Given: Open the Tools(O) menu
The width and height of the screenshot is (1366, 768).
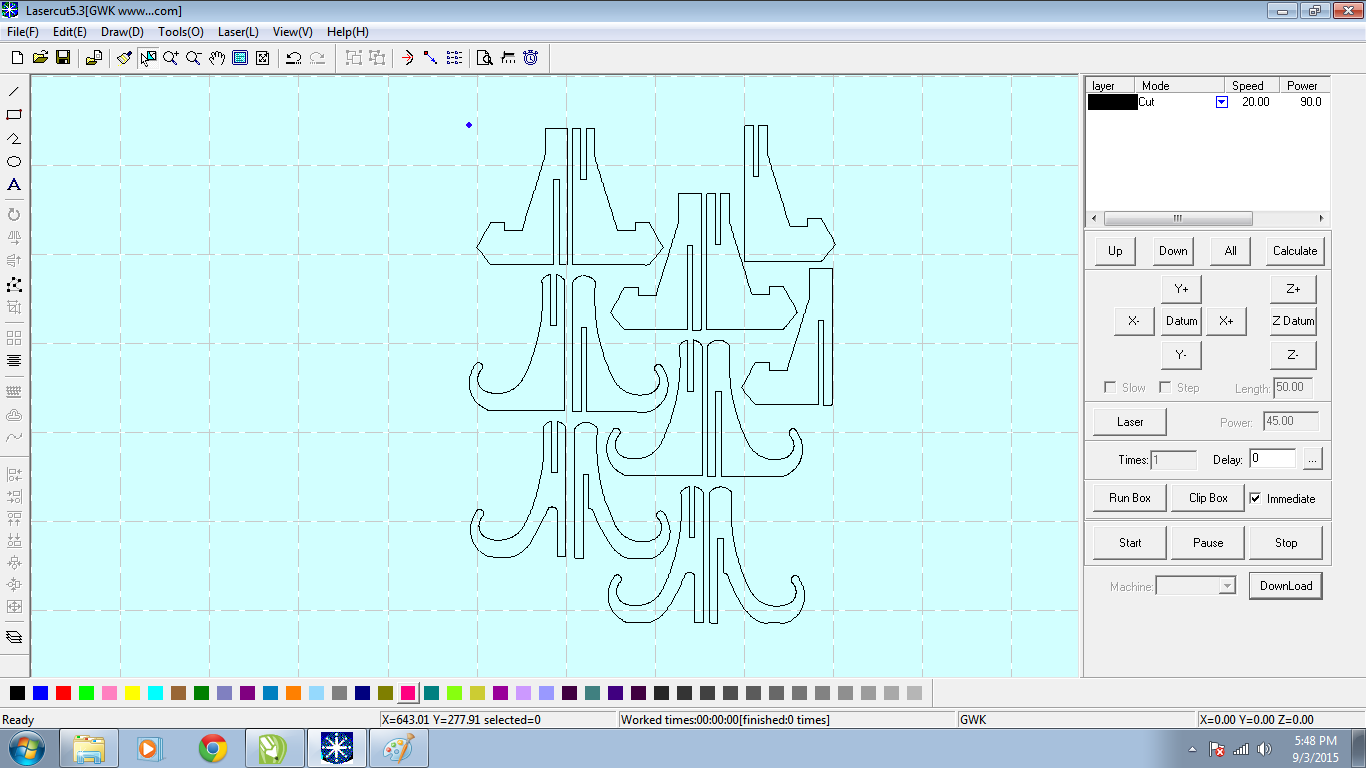Looking at the screenshot, I should (x=180, y=32).
